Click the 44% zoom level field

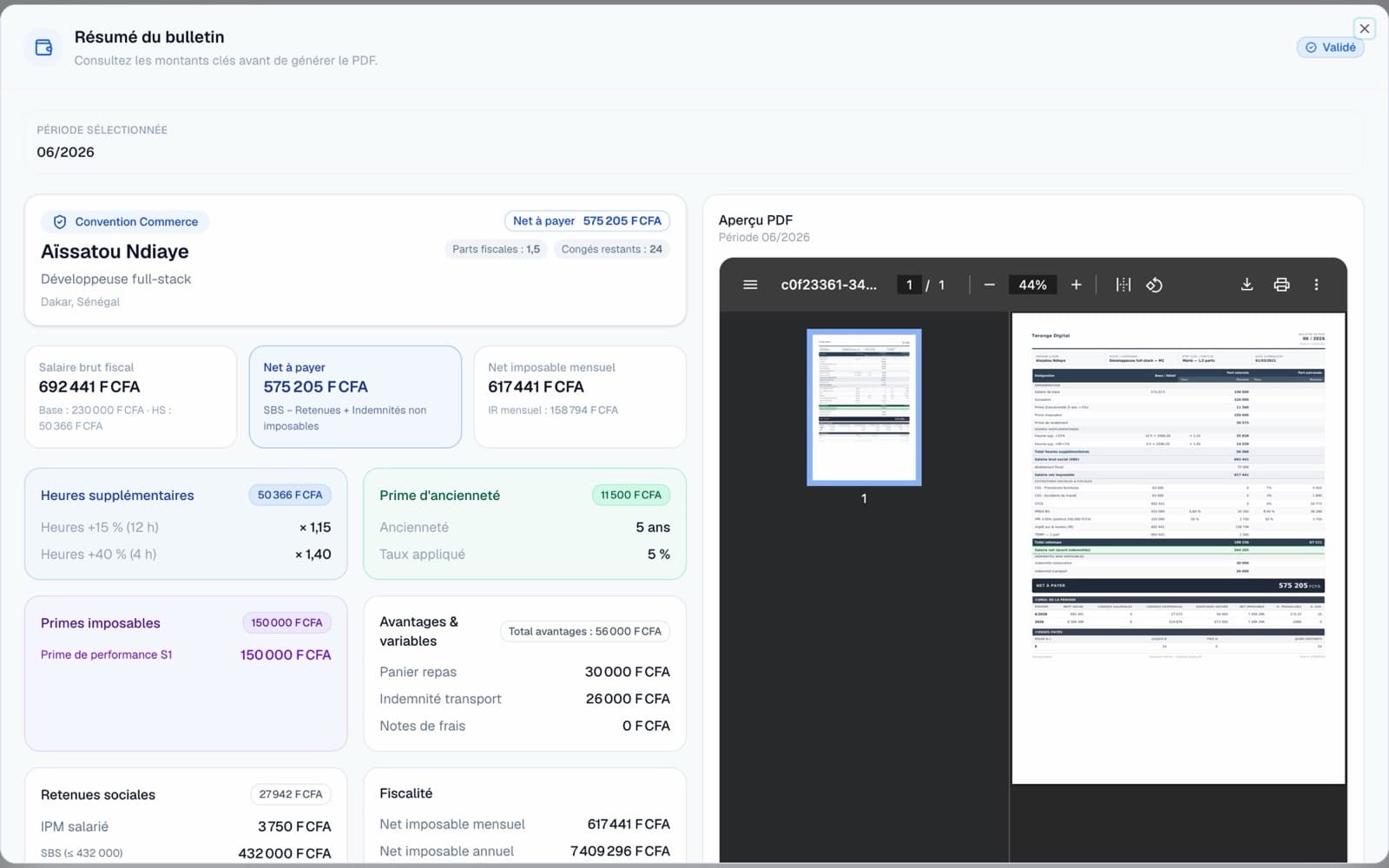pos(1032,285)
